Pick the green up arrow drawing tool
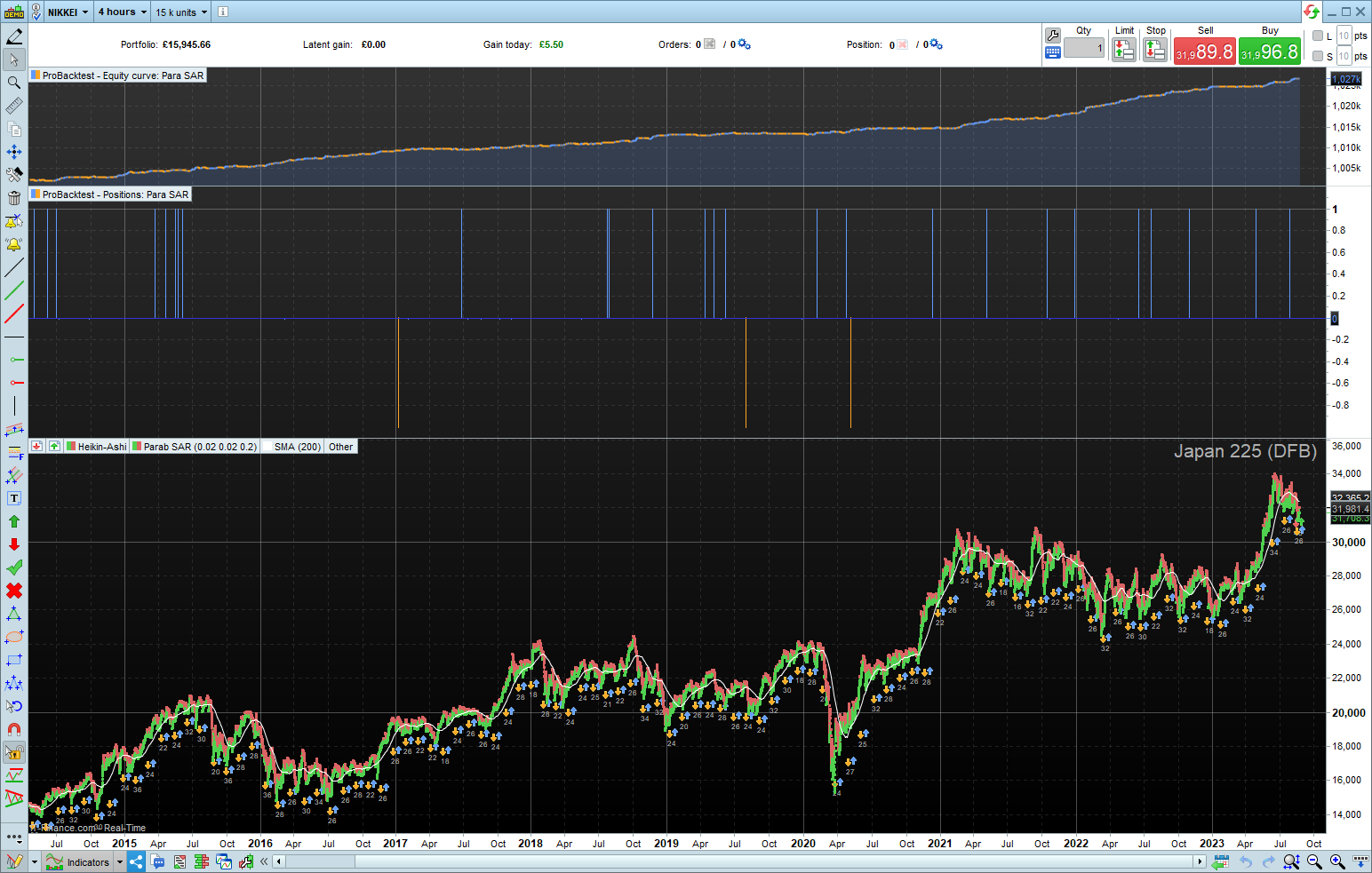Image resolution: width=1372 pixels, height=873 pixels. [x=14, y=521]
